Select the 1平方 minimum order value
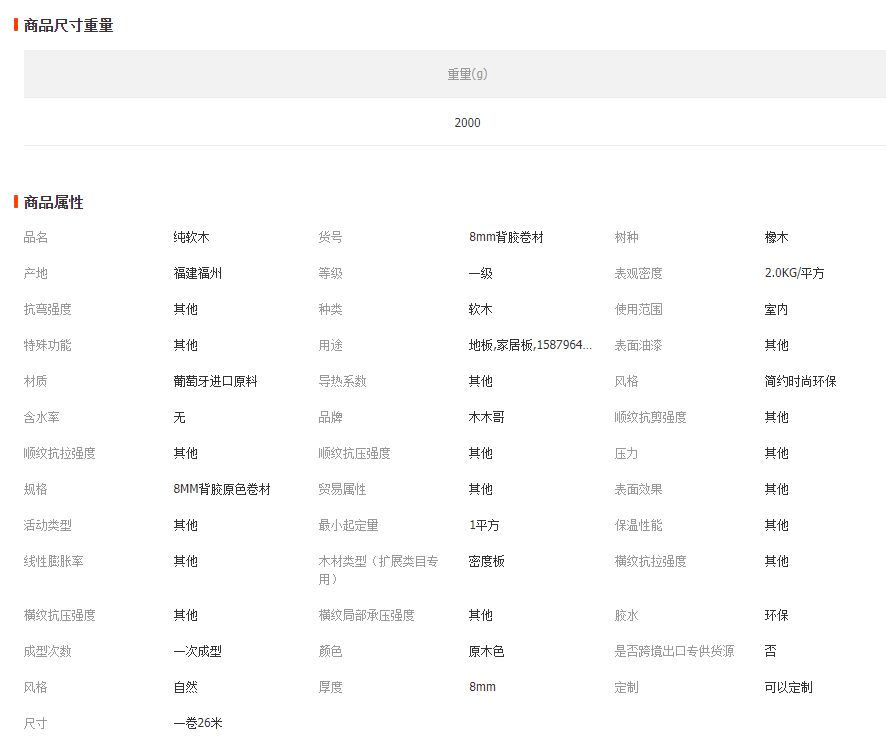The image size is (886, 751). (484, 525)
